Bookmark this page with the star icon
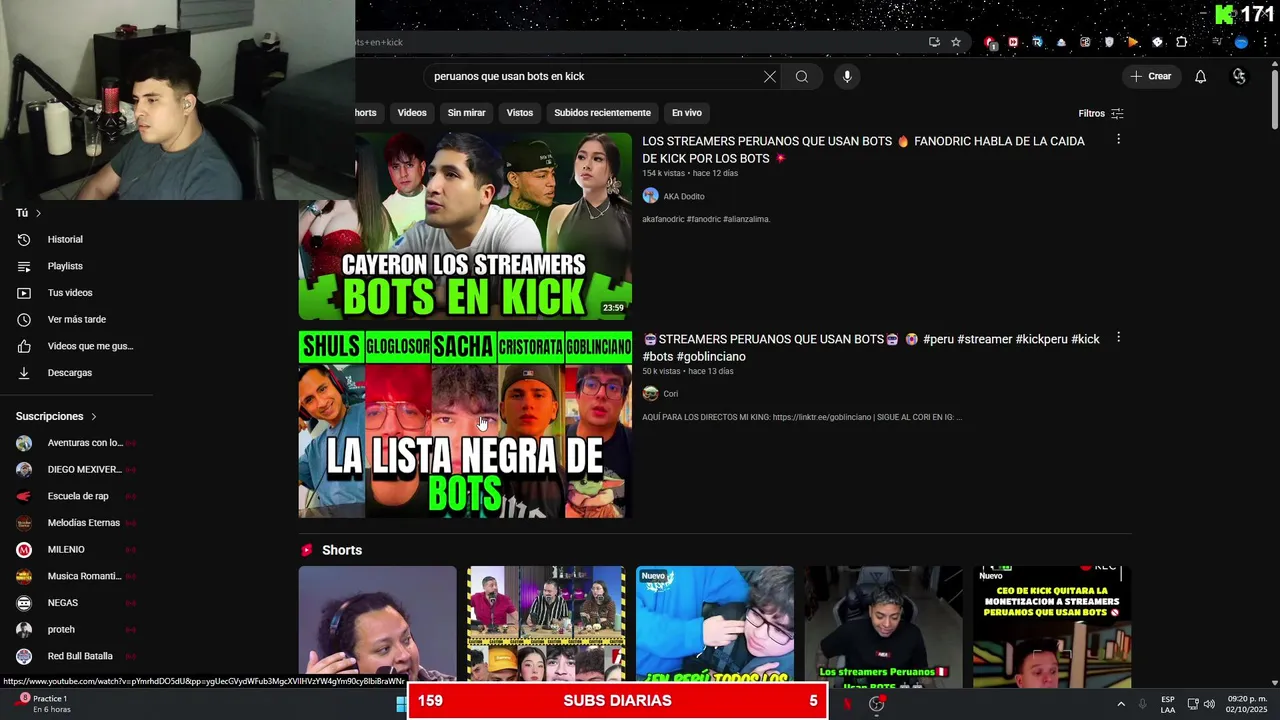The height and width of the screenshot is (720, 1280). (x=956, y=42)
